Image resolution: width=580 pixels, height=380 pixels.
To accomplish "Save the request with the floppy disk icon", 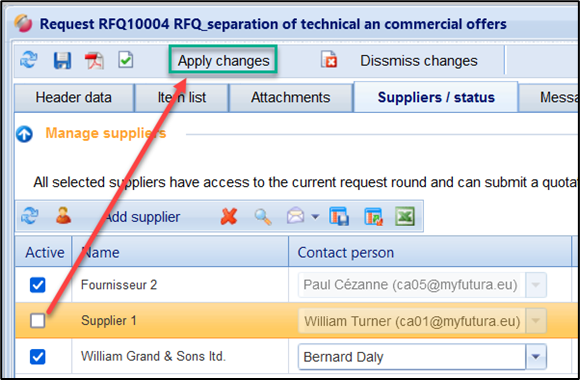I will (x=62, y=60).
